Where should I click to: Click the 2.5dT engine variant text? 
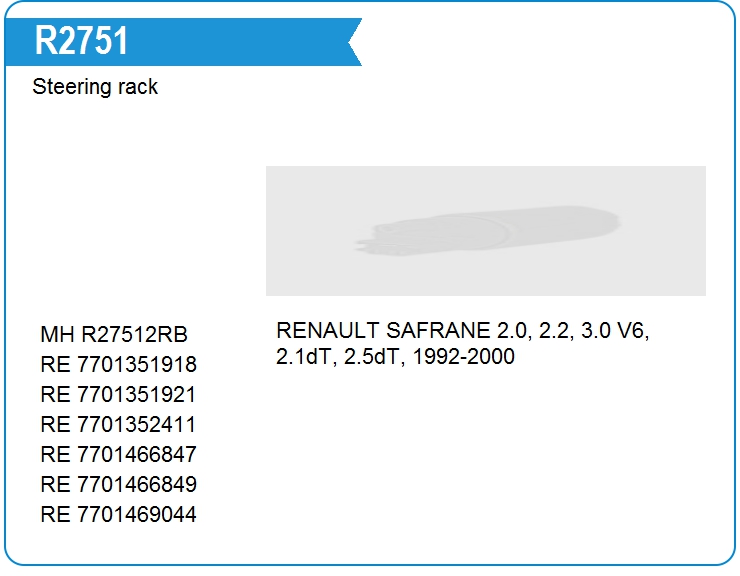[374, 356]
